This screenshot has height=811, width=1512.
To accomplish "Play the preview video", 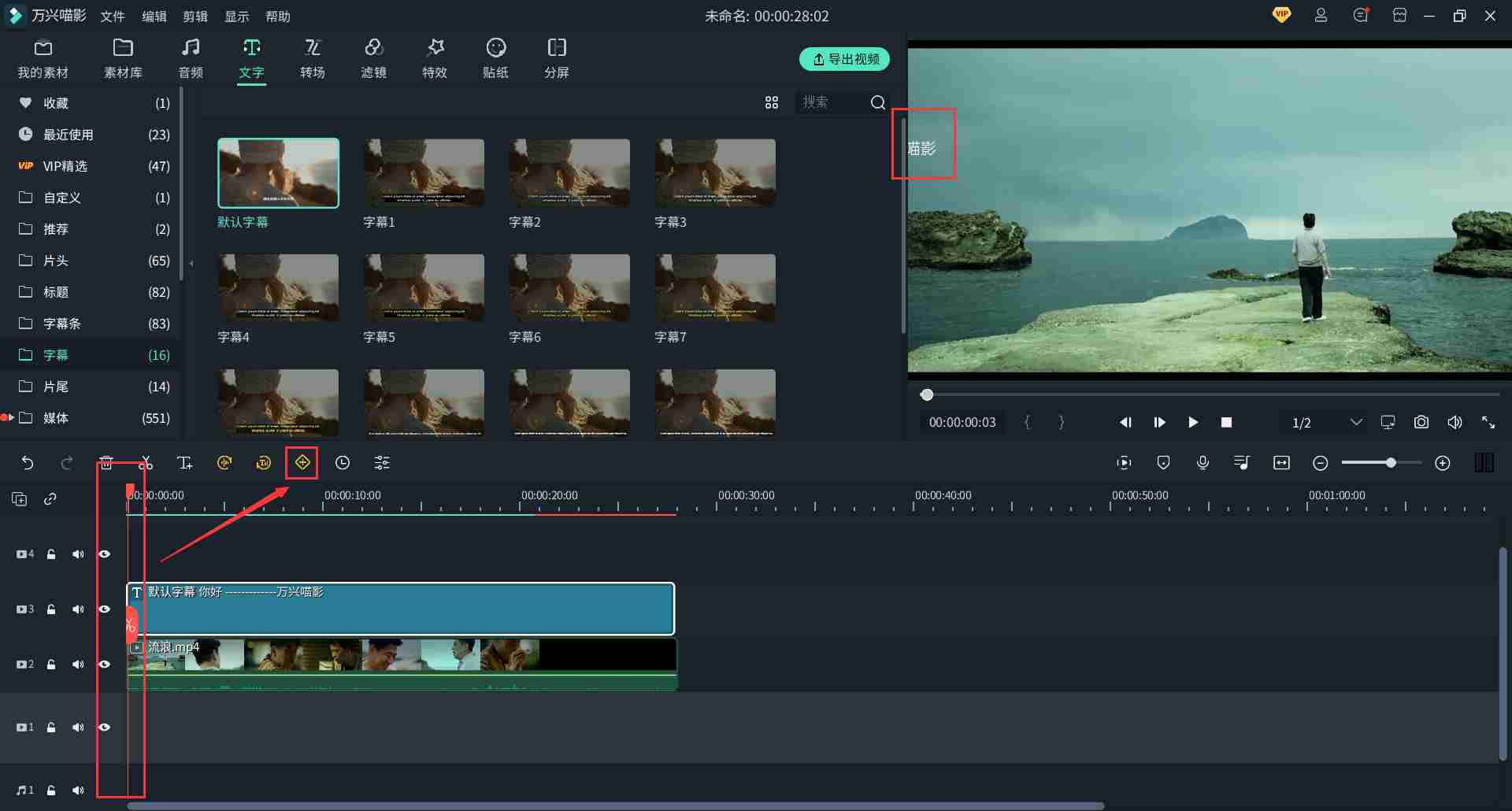I will 1193,423.
